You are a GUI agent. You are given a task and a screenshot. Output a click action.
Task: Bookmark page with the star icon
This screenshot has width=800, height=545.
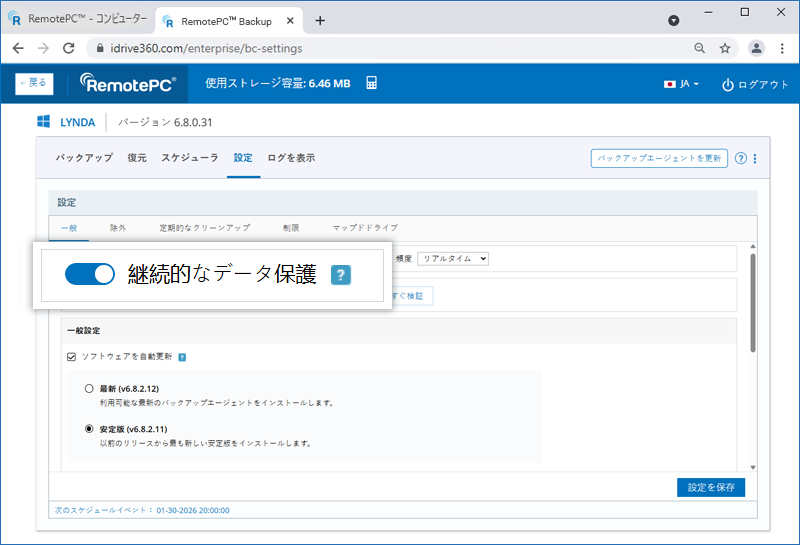click(725, 48)
